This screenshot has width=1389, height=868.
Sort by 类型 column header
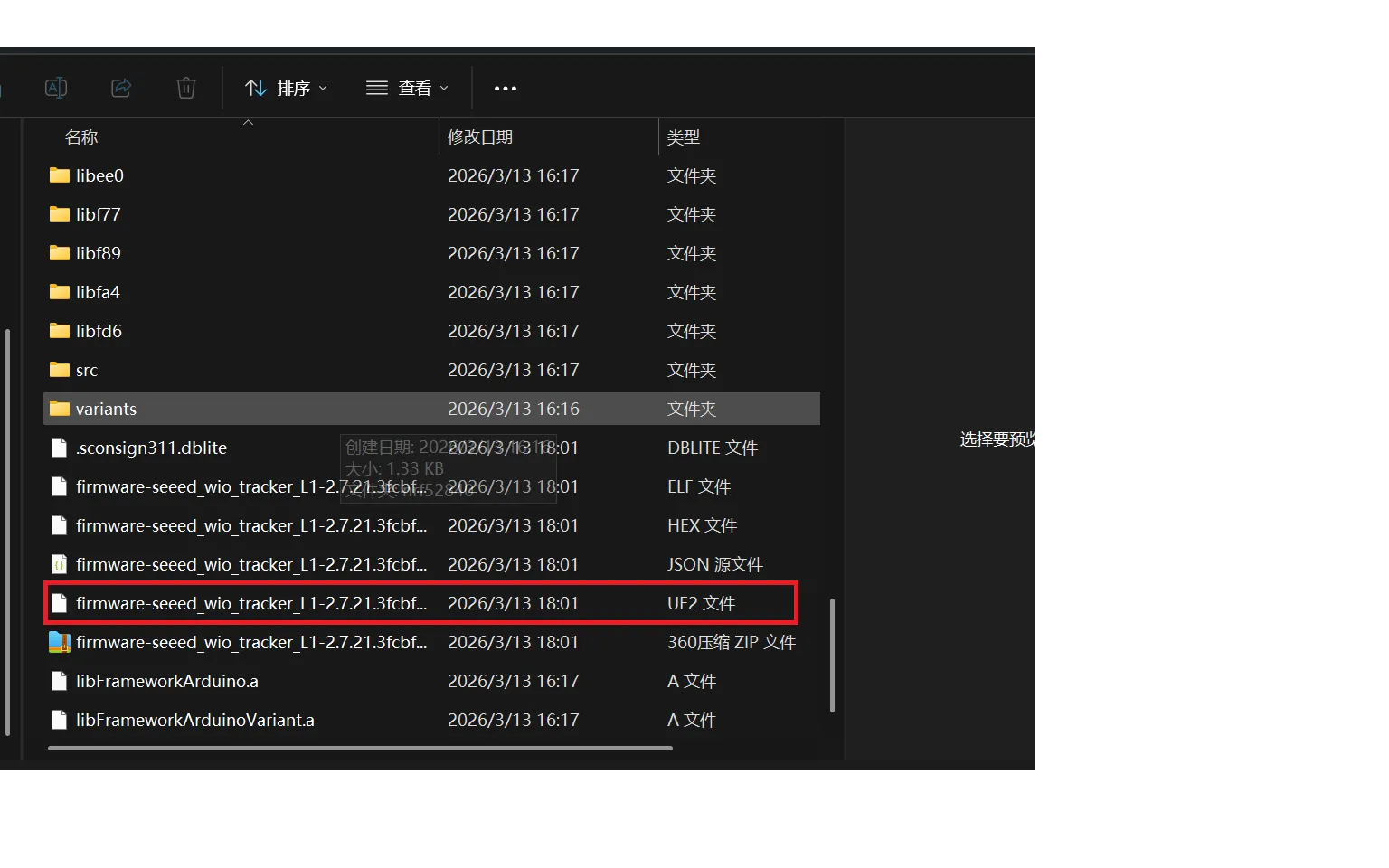pyautogui.click(x=684, y=137)
